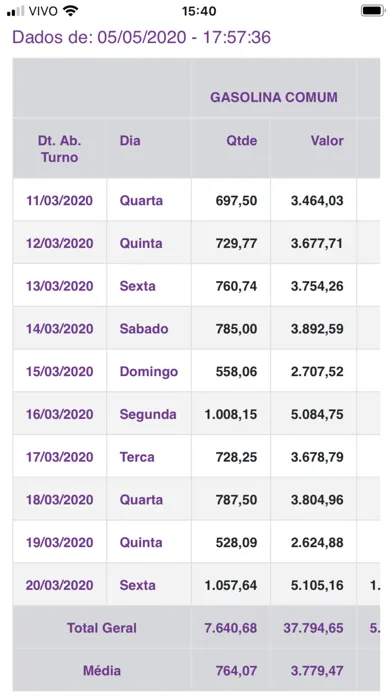
Task: Tap the Total Geral row label
Action: tap(102, 628)
